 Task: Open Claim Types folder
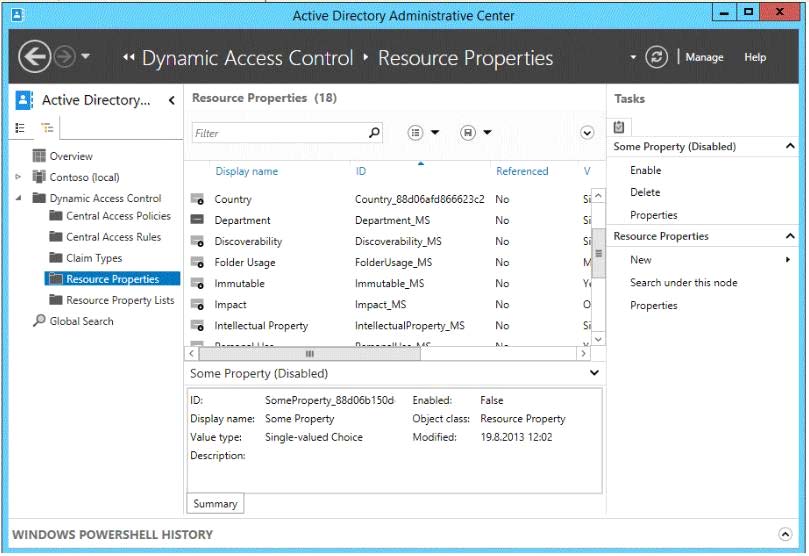94,258
